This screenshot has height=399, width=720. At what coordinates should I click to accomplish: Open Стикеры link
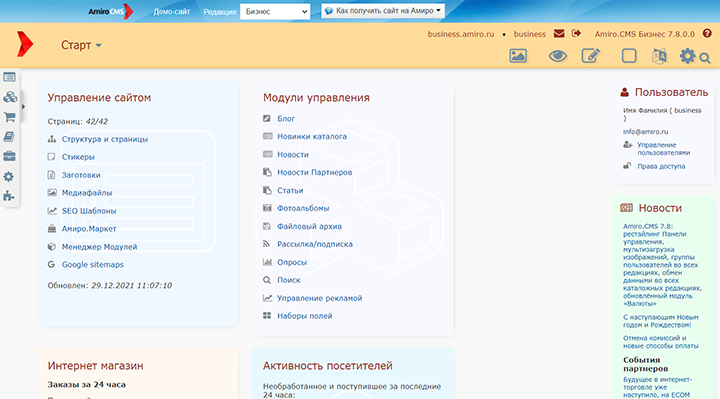click(x=78, y=157)
